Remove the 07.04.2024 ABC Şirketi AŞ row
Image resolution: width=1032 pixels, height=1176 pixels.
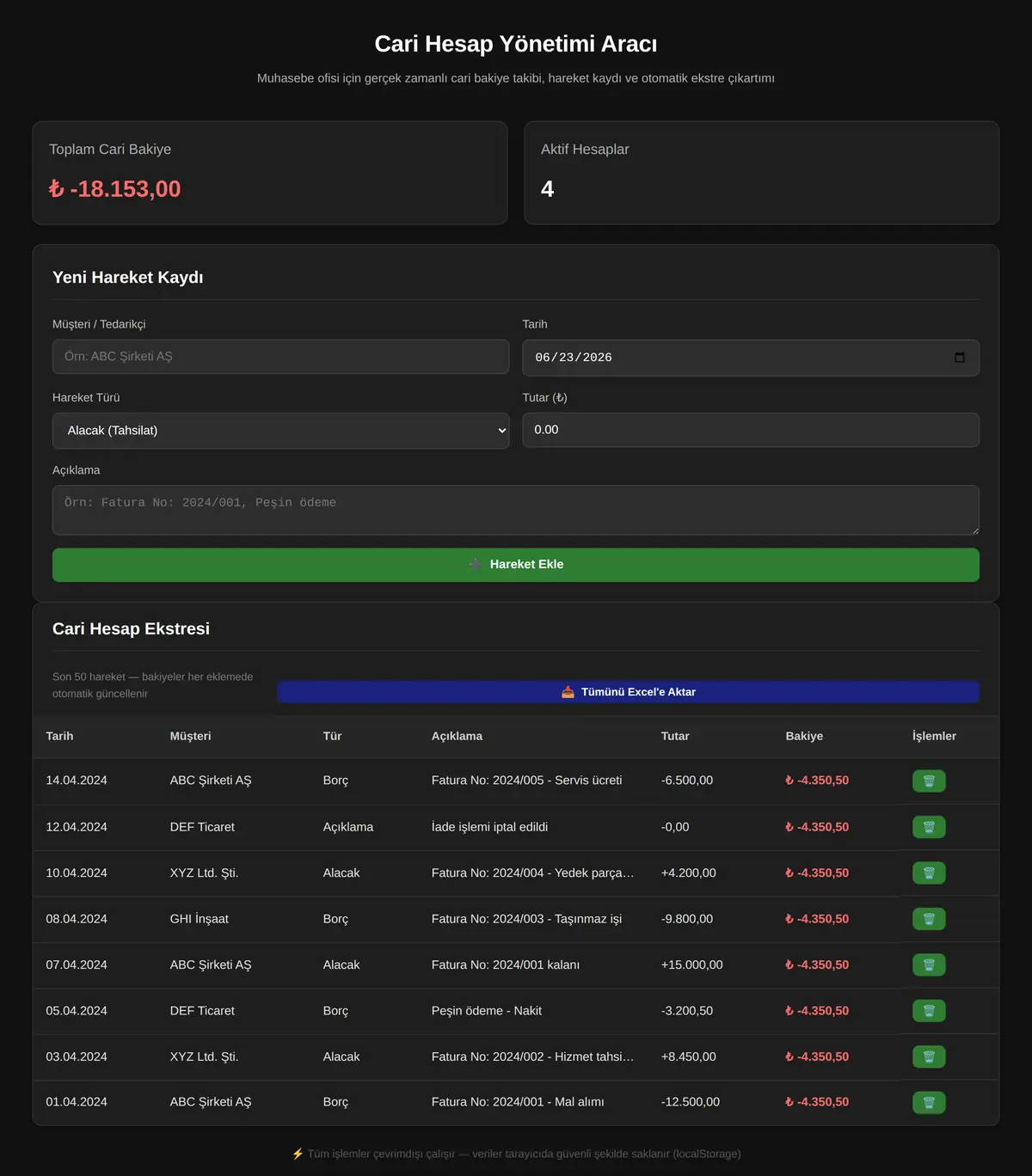click(x=929, y=965)
